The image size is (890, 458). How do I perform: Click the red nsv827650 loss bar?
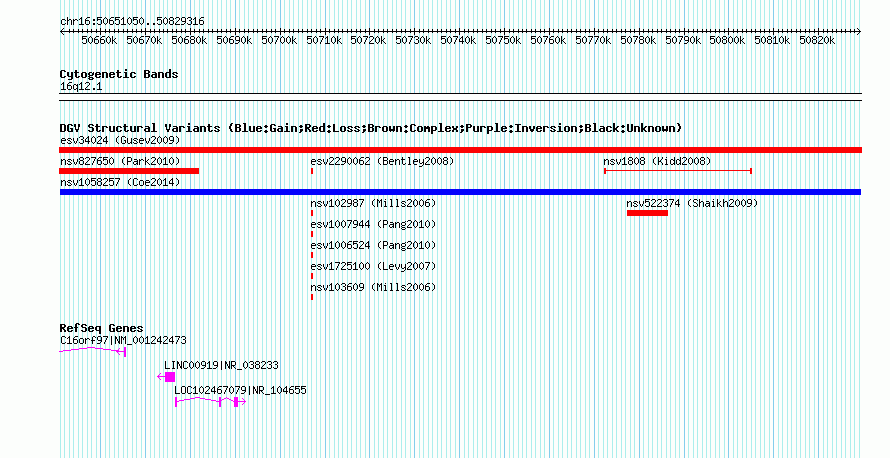[129, 171]
